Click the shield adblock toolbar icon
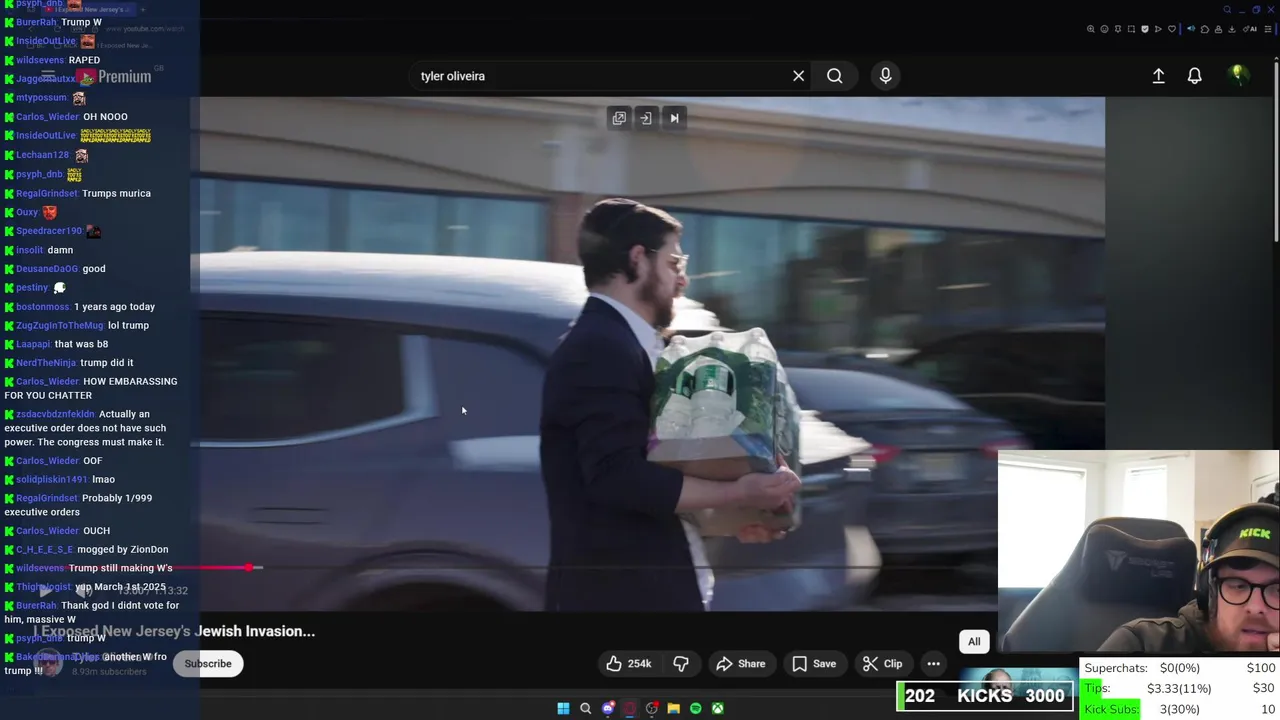 click(x=1145, y=29)
